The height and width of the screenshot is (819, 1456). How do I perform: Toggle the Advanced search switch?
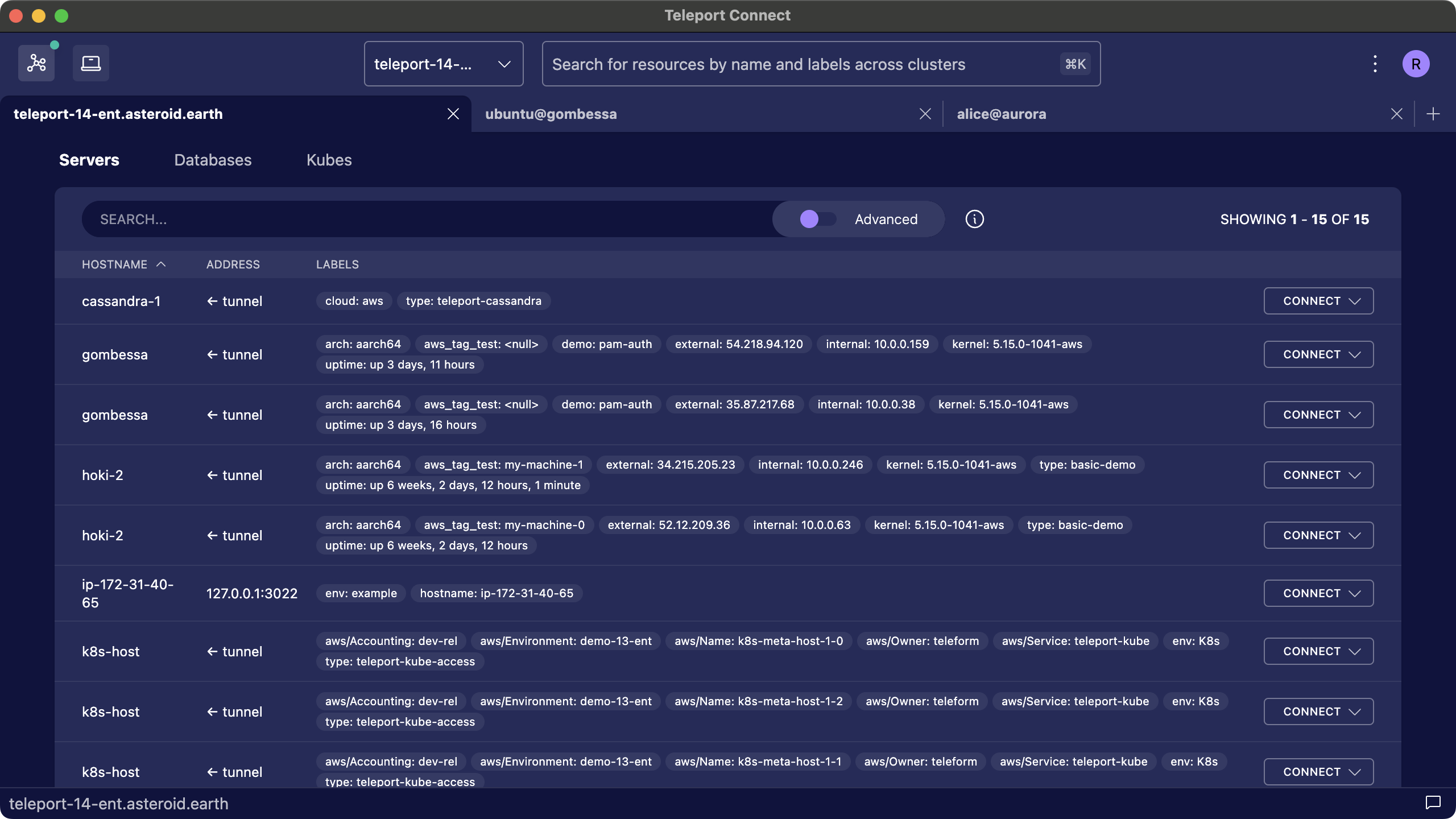tap(818, 219)
